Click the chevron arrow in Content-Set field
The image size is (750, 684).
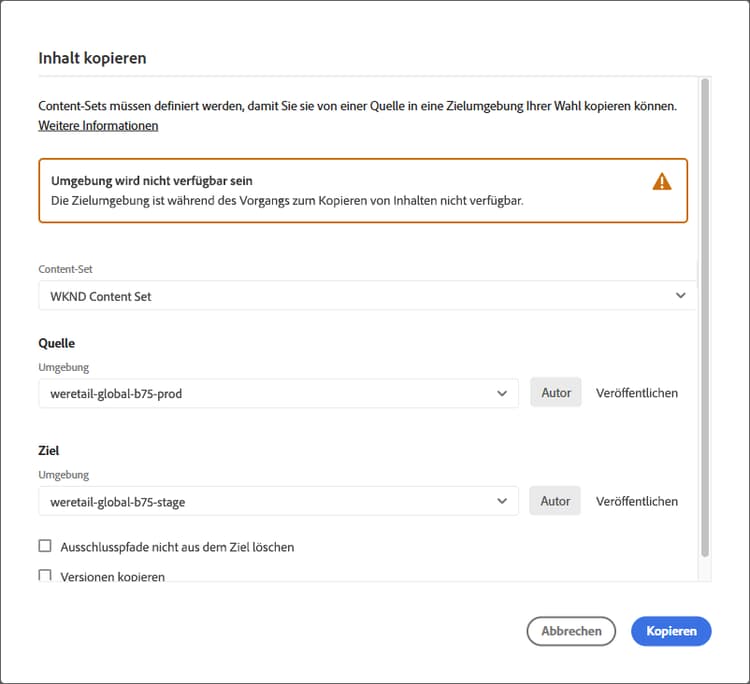coord(681,296)
